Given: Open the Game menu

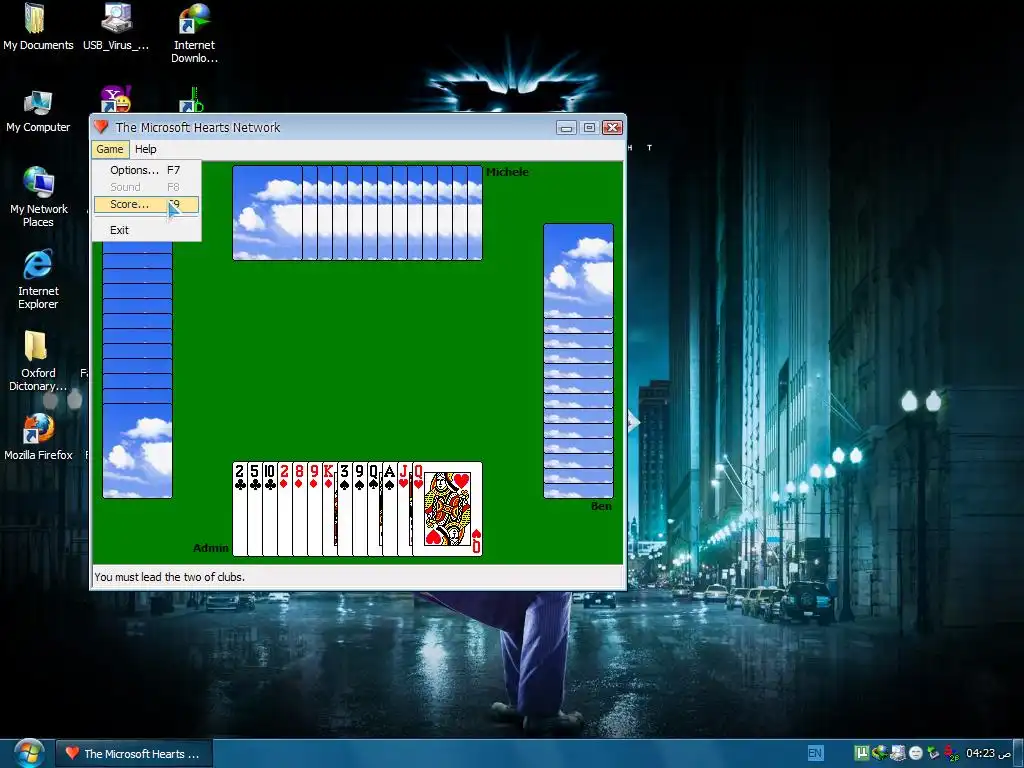Looking at the screenshot, I should coord(110,150).
